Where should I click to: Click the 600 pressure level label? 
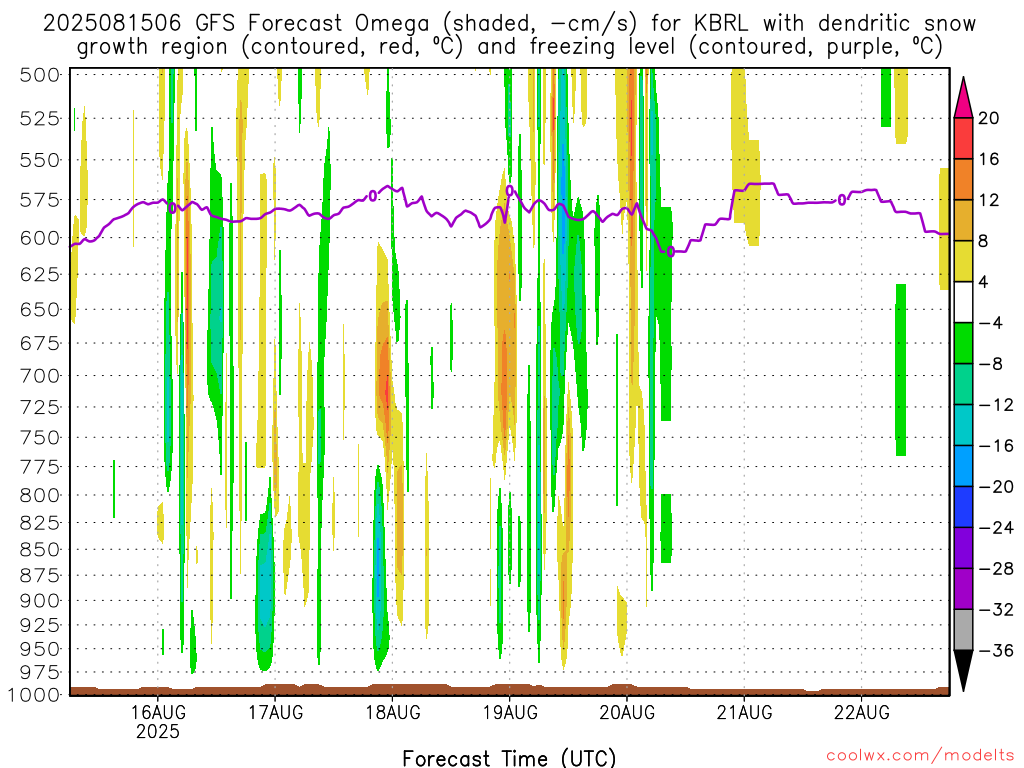pos(40,238)
